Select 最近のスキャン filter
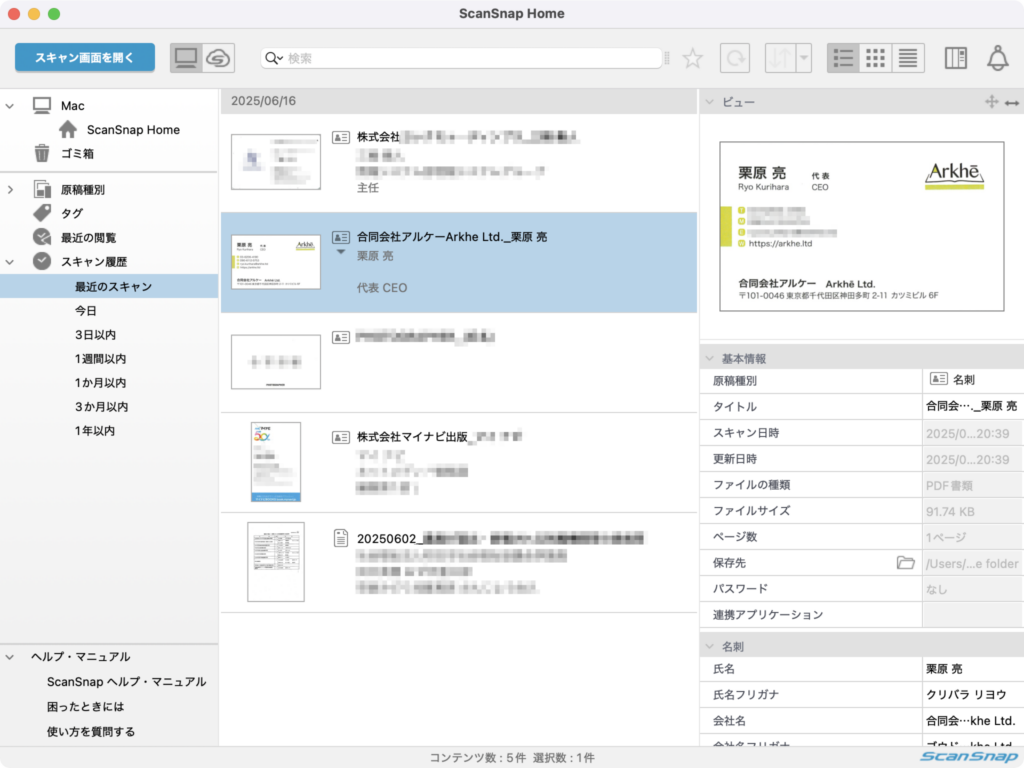Screen dimensions: 1024x768 click(109, 287)
